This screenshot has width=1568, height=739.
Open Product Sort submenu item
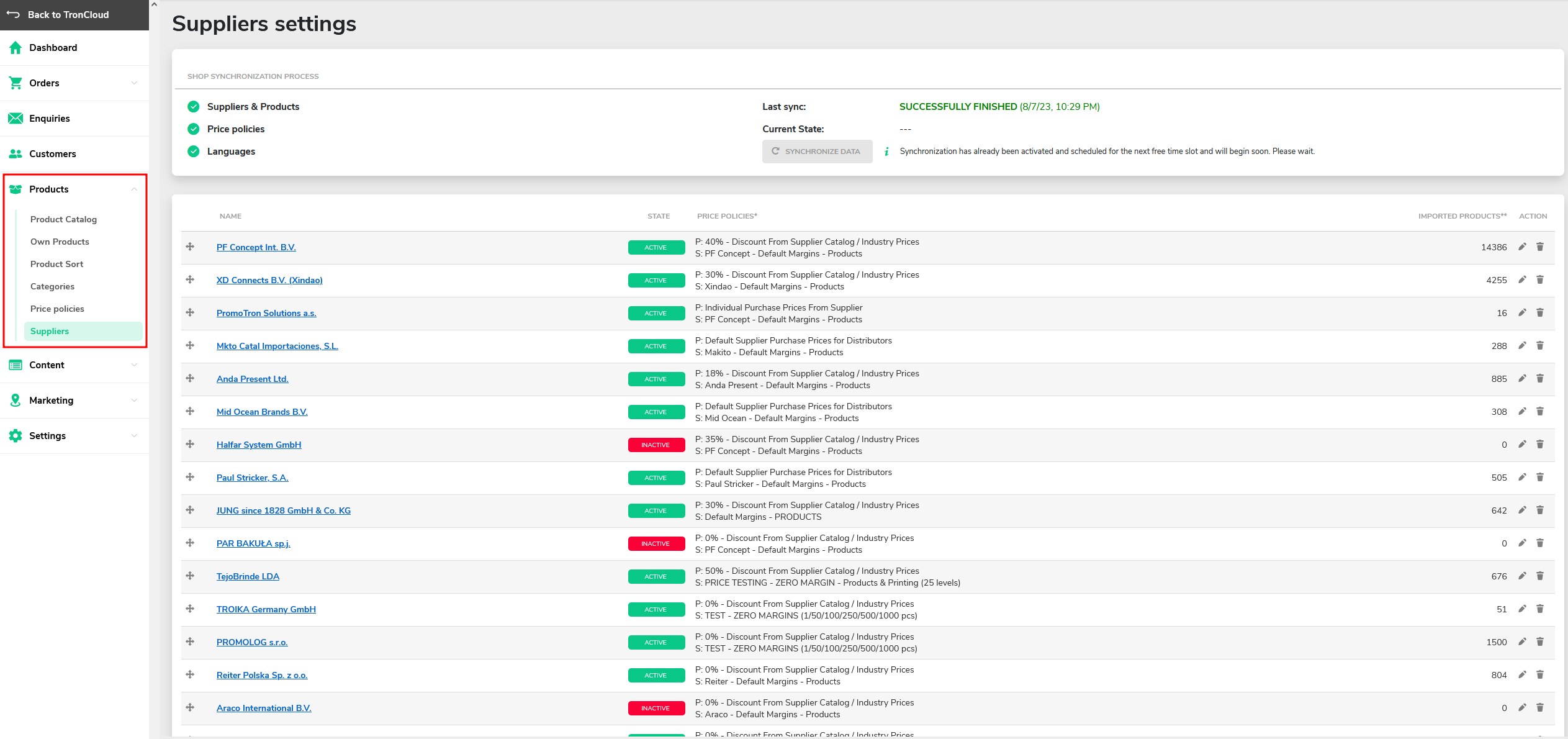(x=56, y=265)
